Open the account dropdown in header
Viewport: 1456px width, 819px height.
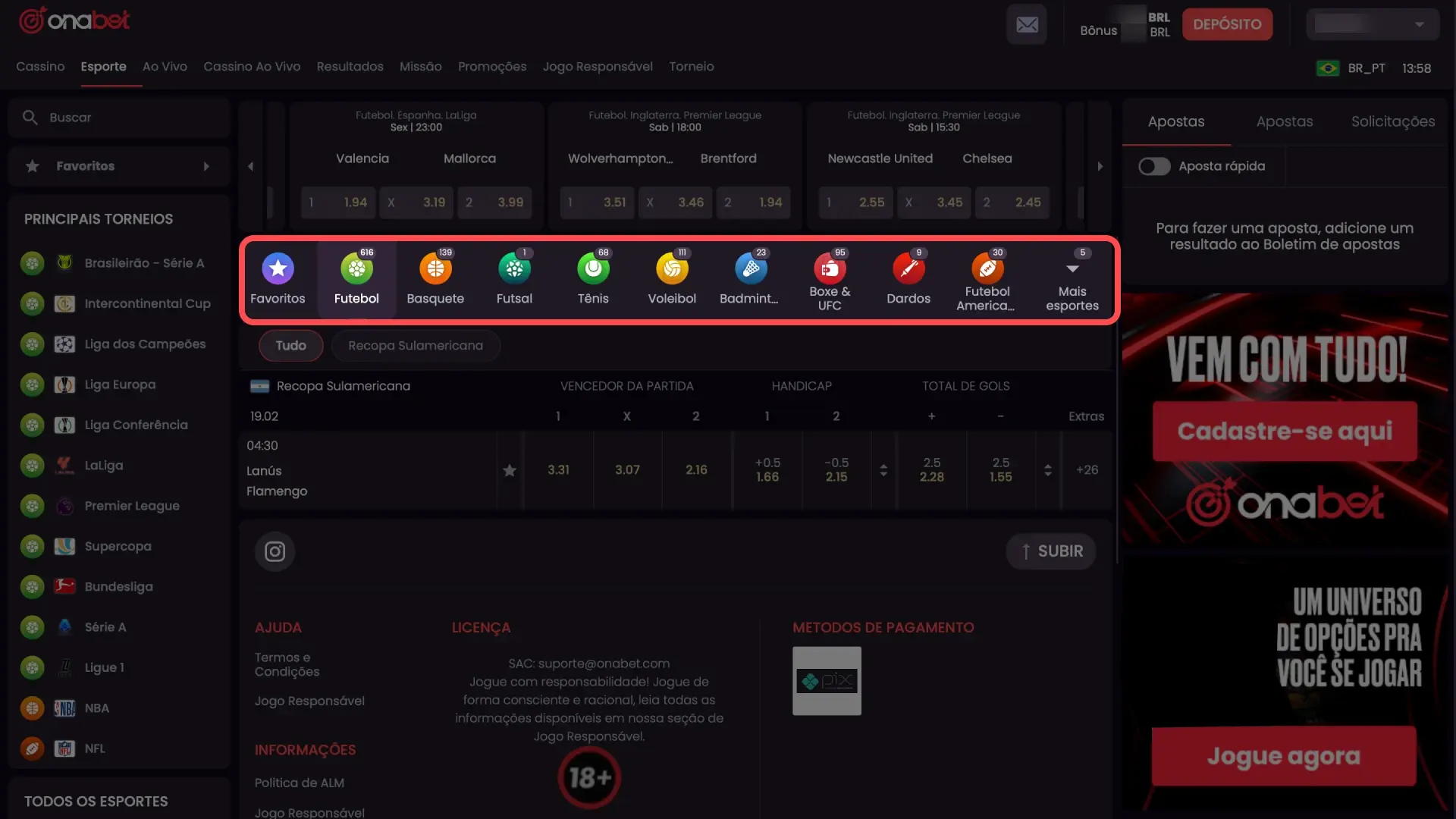click(1373, 24)
